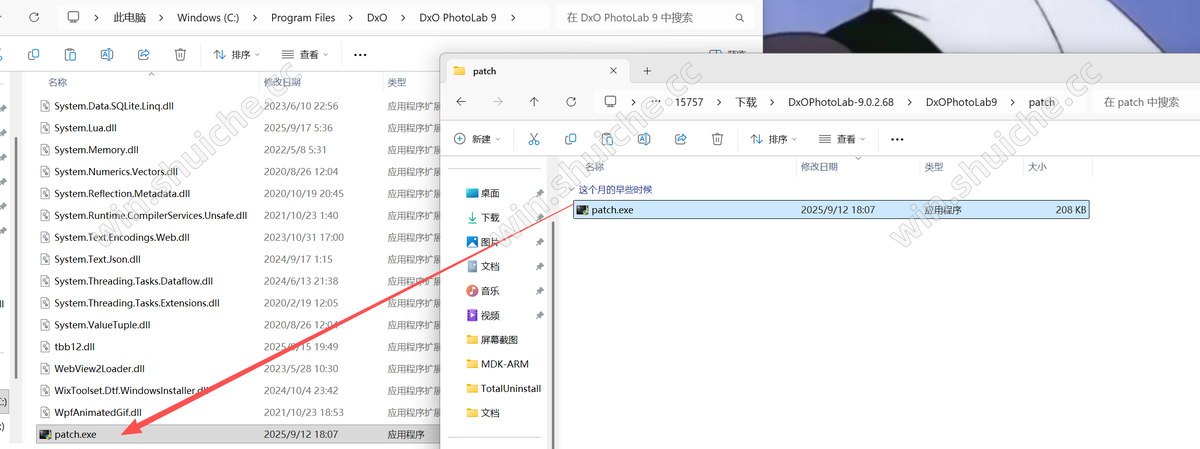
Task: Click the Delete trash icon in the patch window
Action: 717,139
